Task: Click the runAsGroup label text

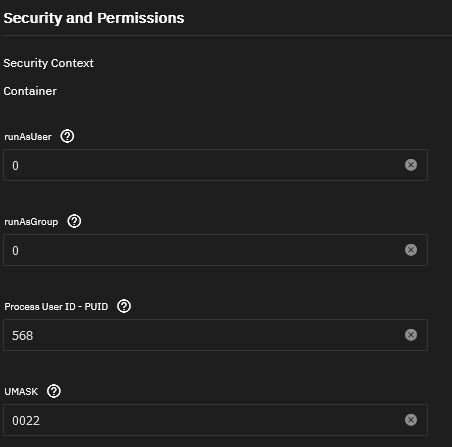Action: (31, 222)
